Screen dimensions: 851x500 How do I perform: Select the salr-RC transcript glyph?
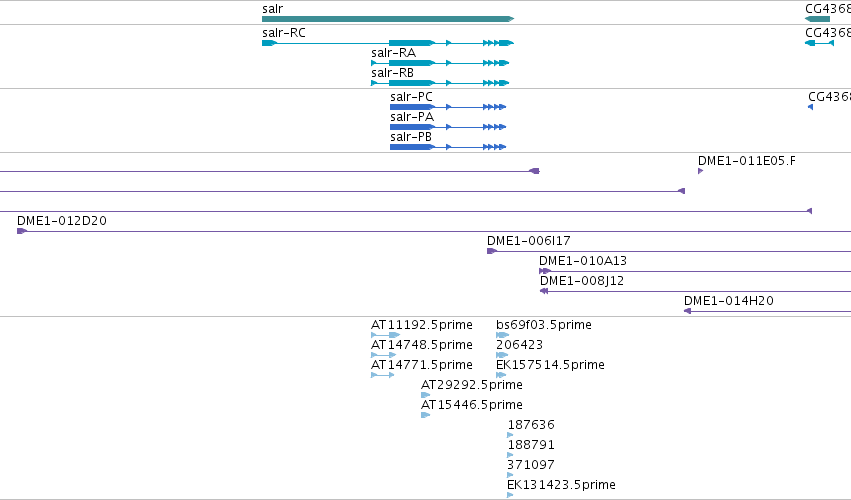(388, 43)
